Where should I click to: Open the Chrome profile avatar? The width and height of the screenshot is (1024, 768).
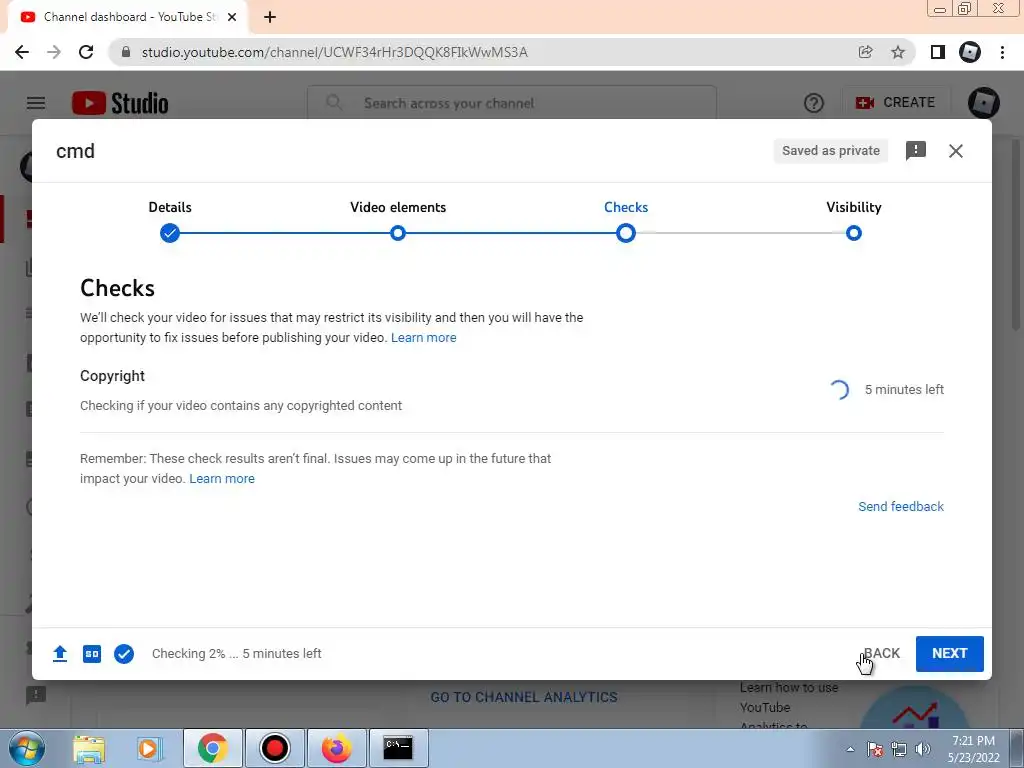pyautogui.click(x=970, y=52)
